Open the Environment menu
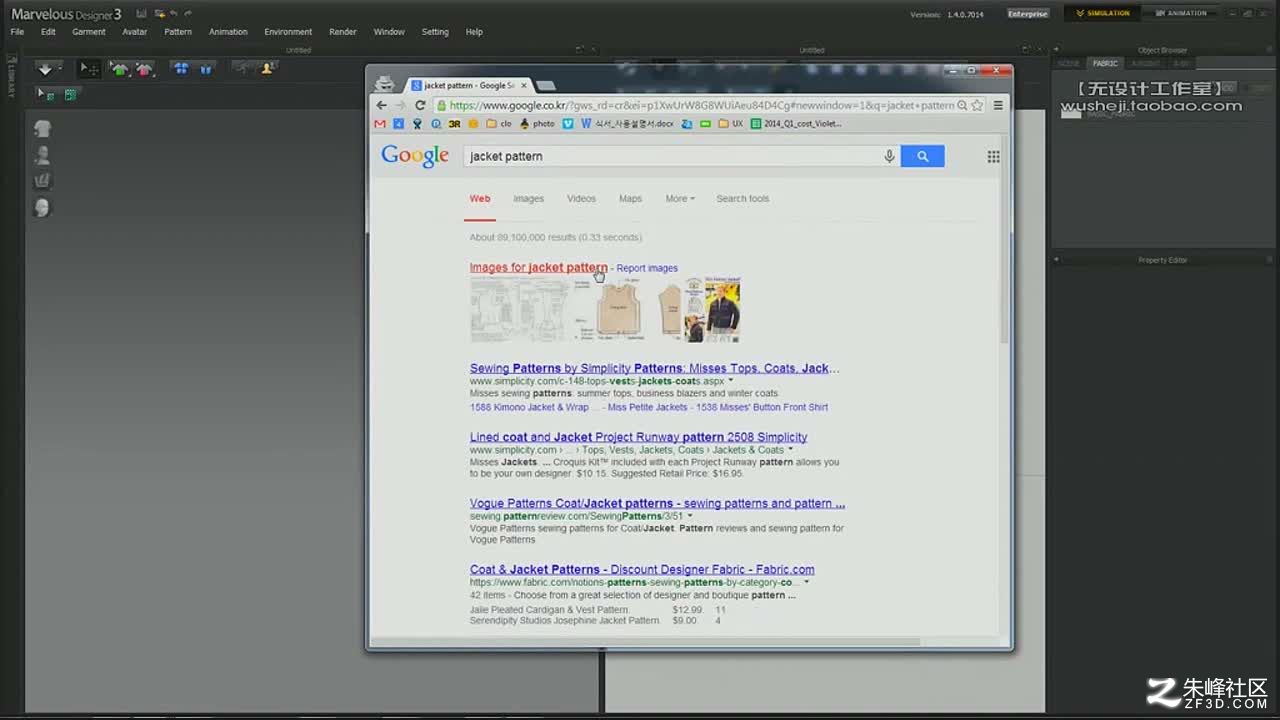1280x720 pixels. [288, 32]
